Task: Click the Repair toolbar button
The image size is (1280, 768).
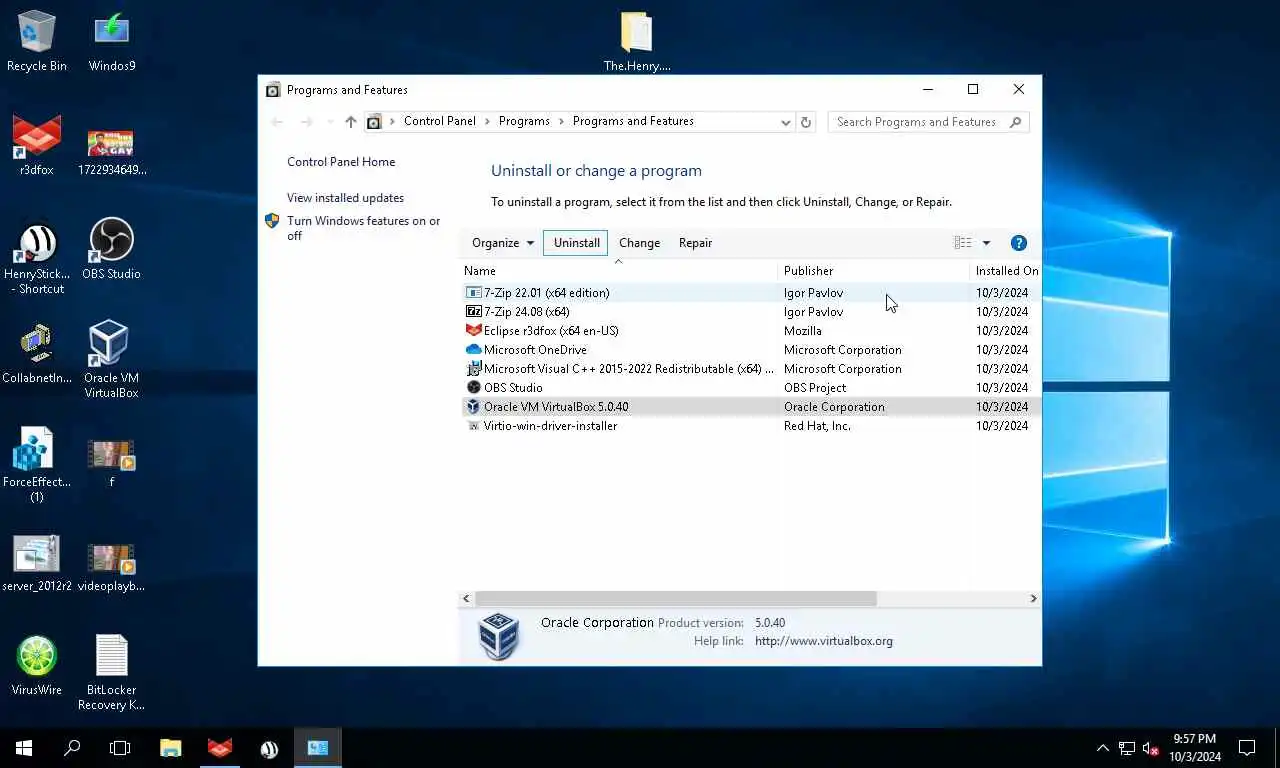Action: pyautogui.click(x=695, y=243)
